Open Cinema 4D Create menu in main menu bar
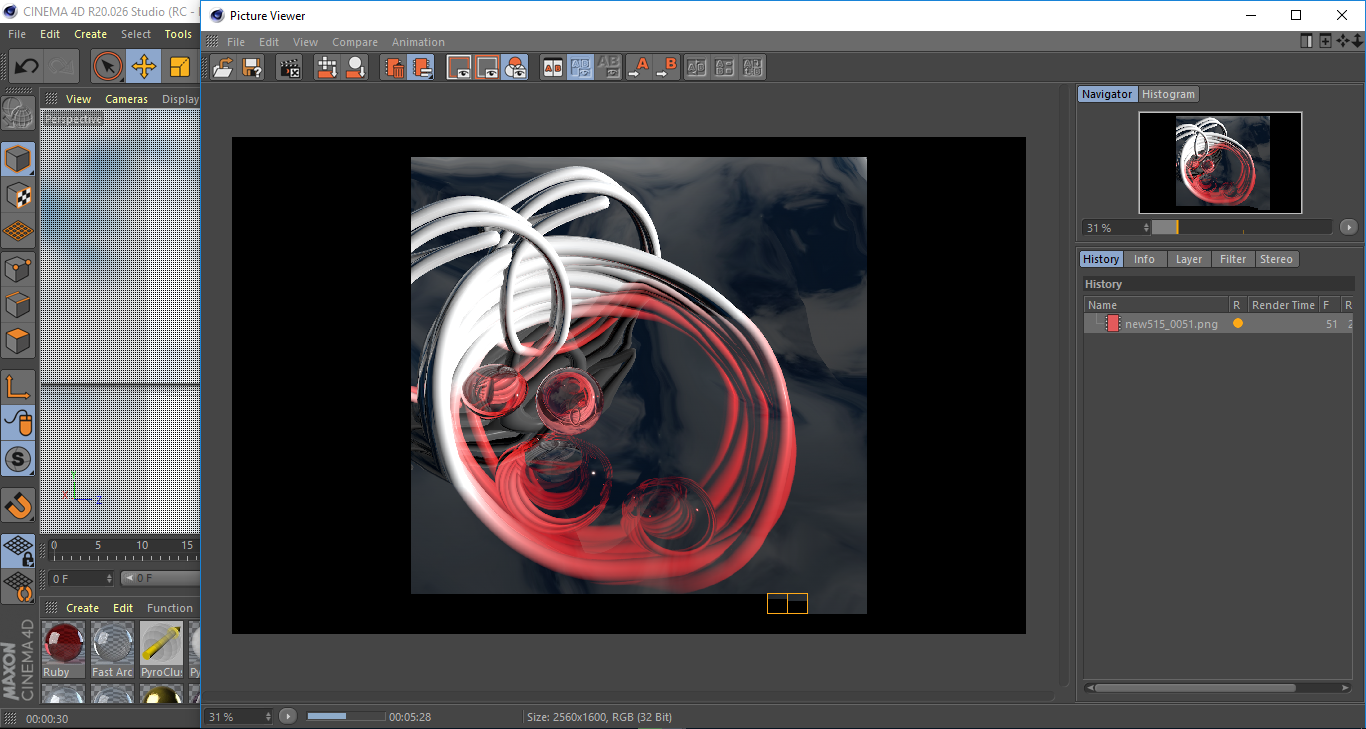 [90, 34]
